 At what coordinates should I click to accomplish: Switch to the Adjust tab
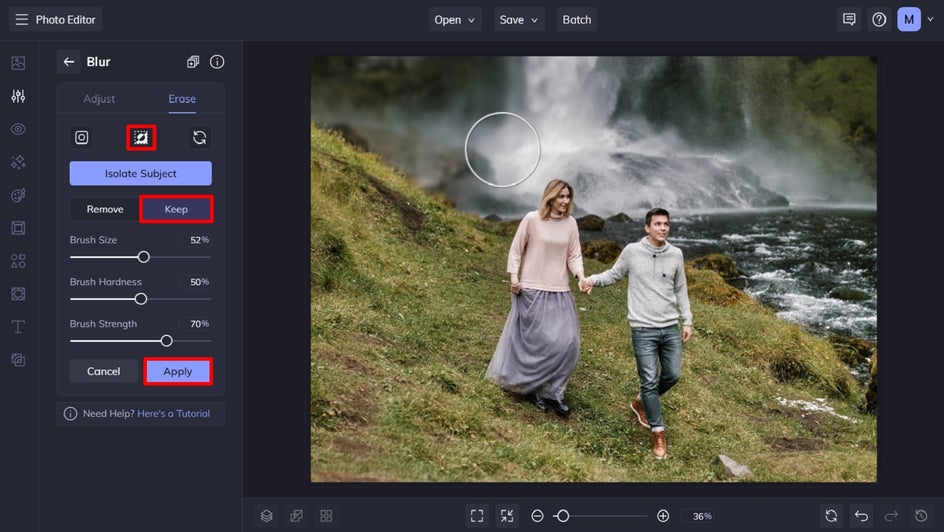[x=99, y=99]
